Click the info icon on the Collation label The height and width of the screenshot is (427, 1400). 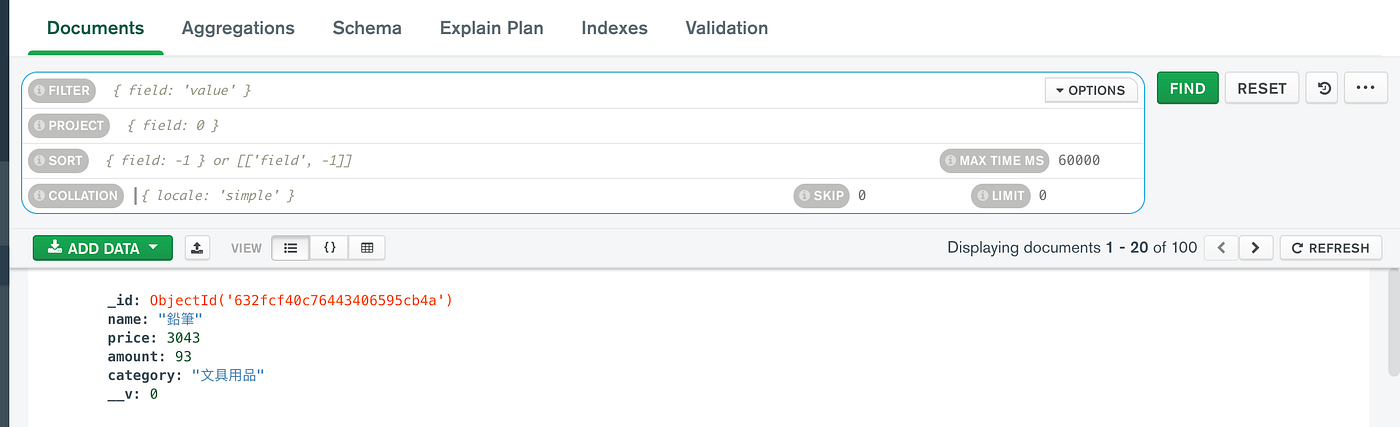(x=40, y=196)
